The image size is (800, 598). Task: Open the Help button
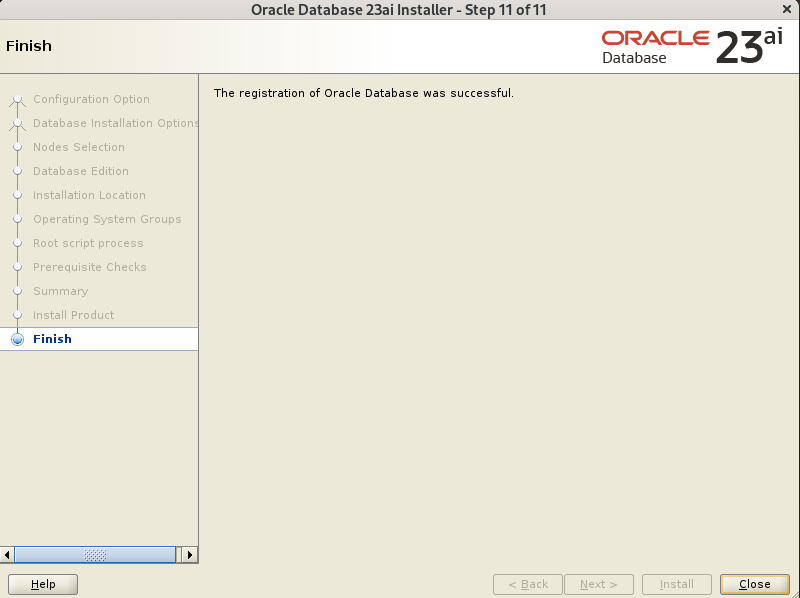click(43, 584)
